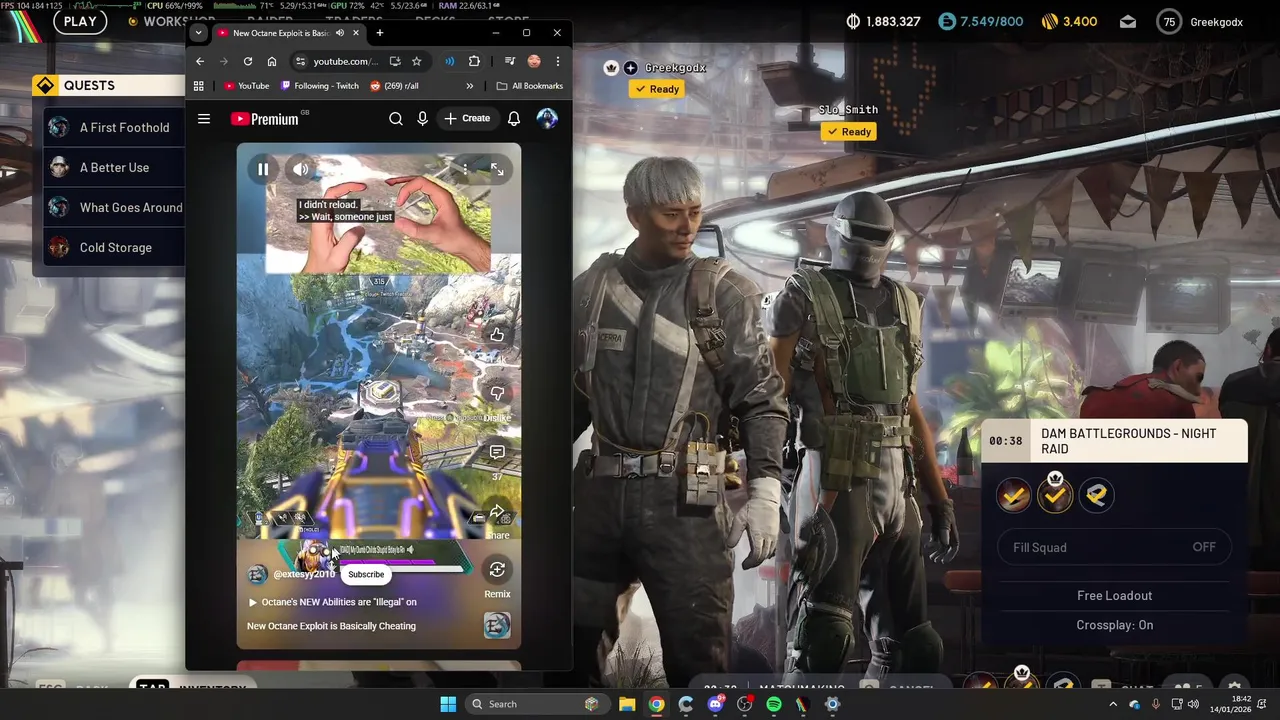Go back in the Chrome browser
This screenshot has width=1280, height=720.
(200, 61)
